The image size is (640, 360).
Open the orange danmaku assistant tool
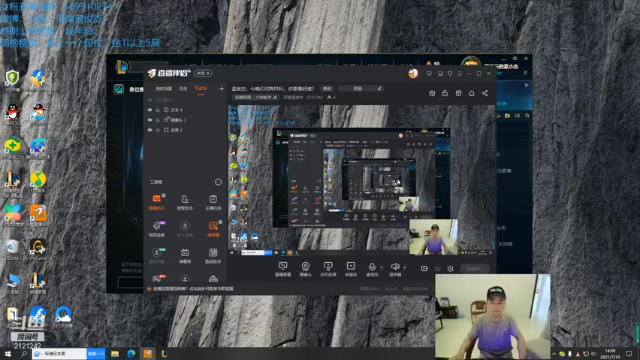pyautogui.click(x=157, y=202)
